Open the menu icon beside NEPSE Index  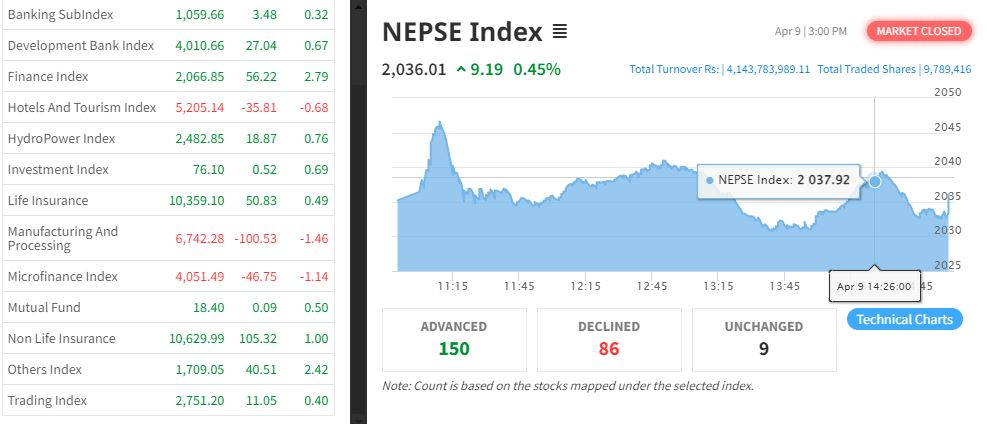click(560, 32)
